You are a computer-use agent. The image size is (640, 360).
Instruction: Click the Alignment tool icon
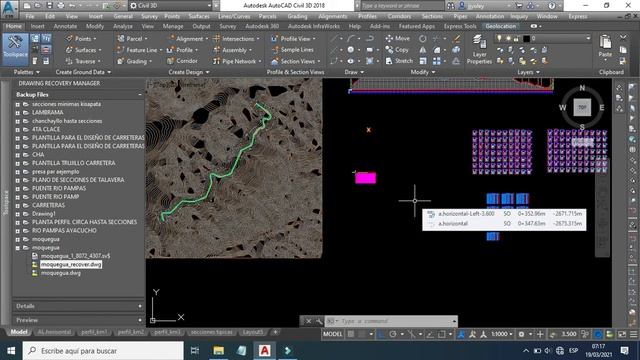171,39
